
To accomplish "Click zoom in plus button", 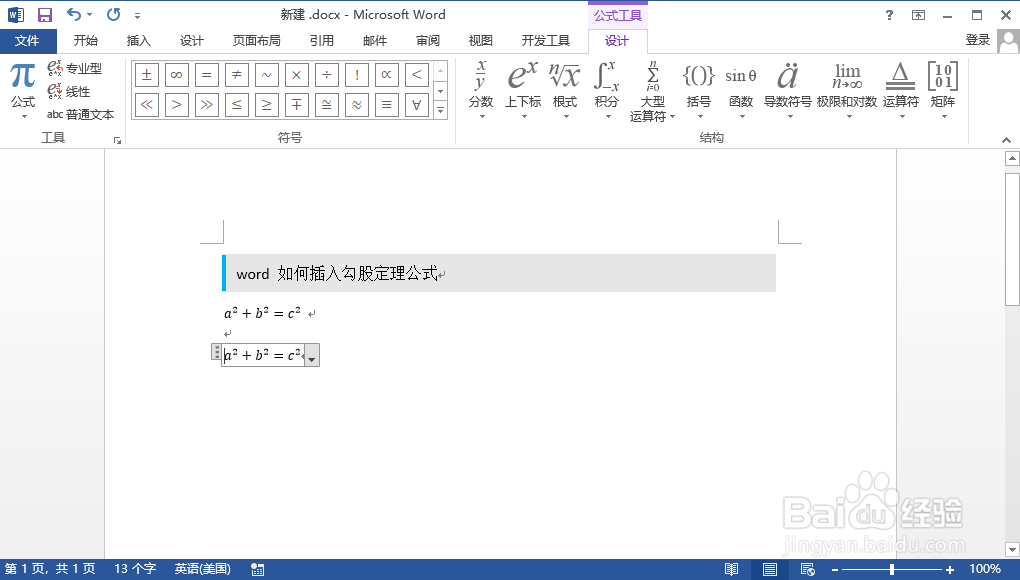I will coord(950,570).
